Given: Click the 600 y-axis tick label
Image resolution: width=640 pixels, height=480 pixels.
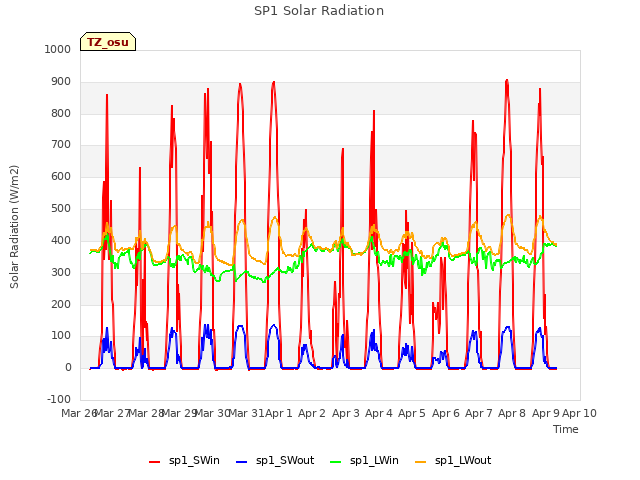Looking at the screenshot, I should click(61, 176).
